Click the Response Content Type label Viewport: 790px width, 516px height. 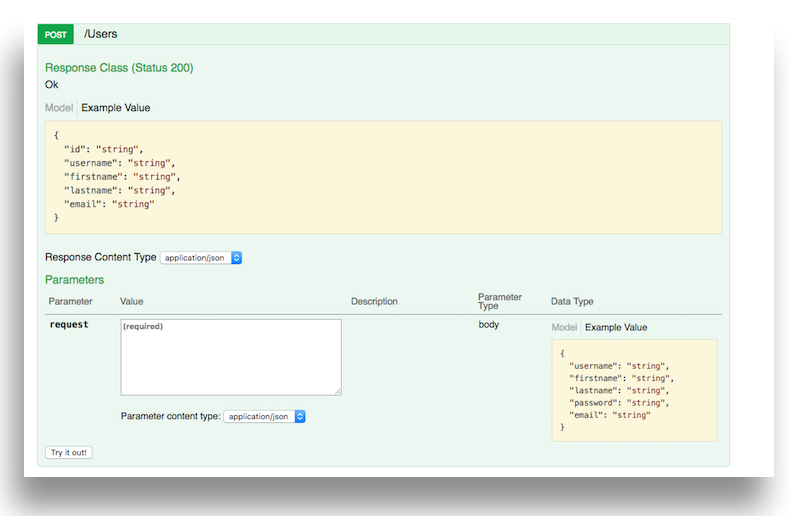click(x=101, y=257)
